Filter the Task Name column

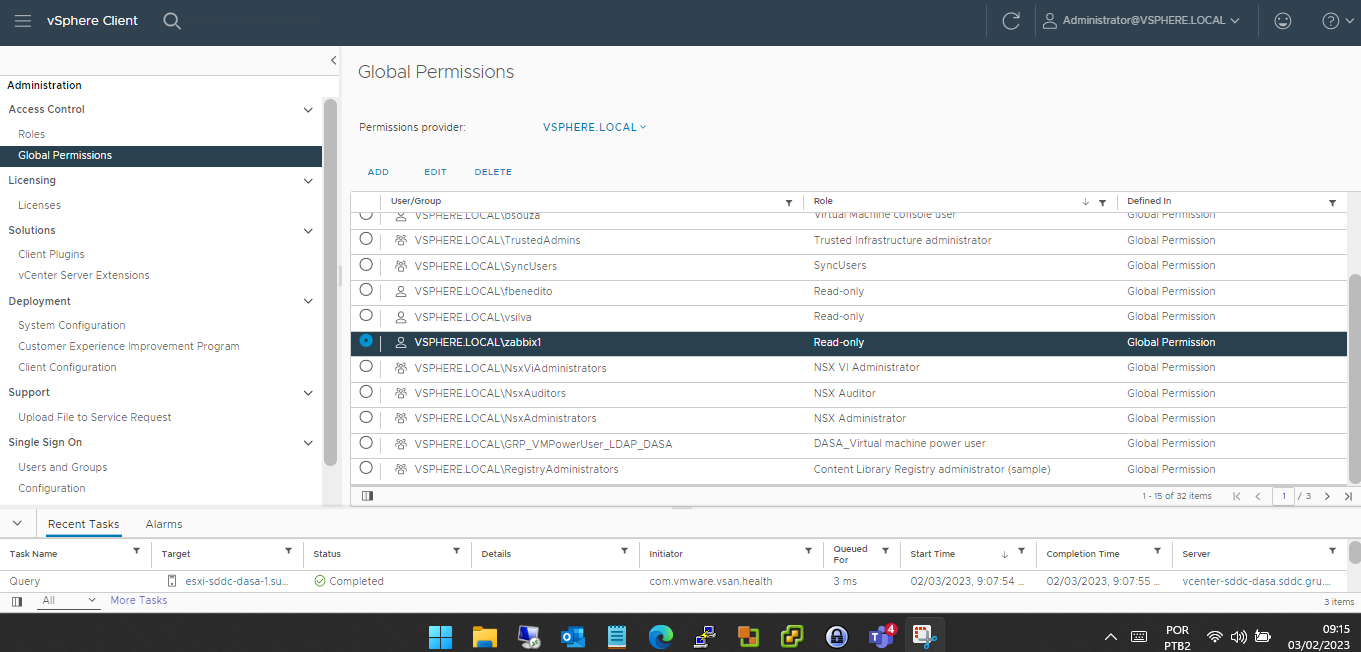[137, 551]
